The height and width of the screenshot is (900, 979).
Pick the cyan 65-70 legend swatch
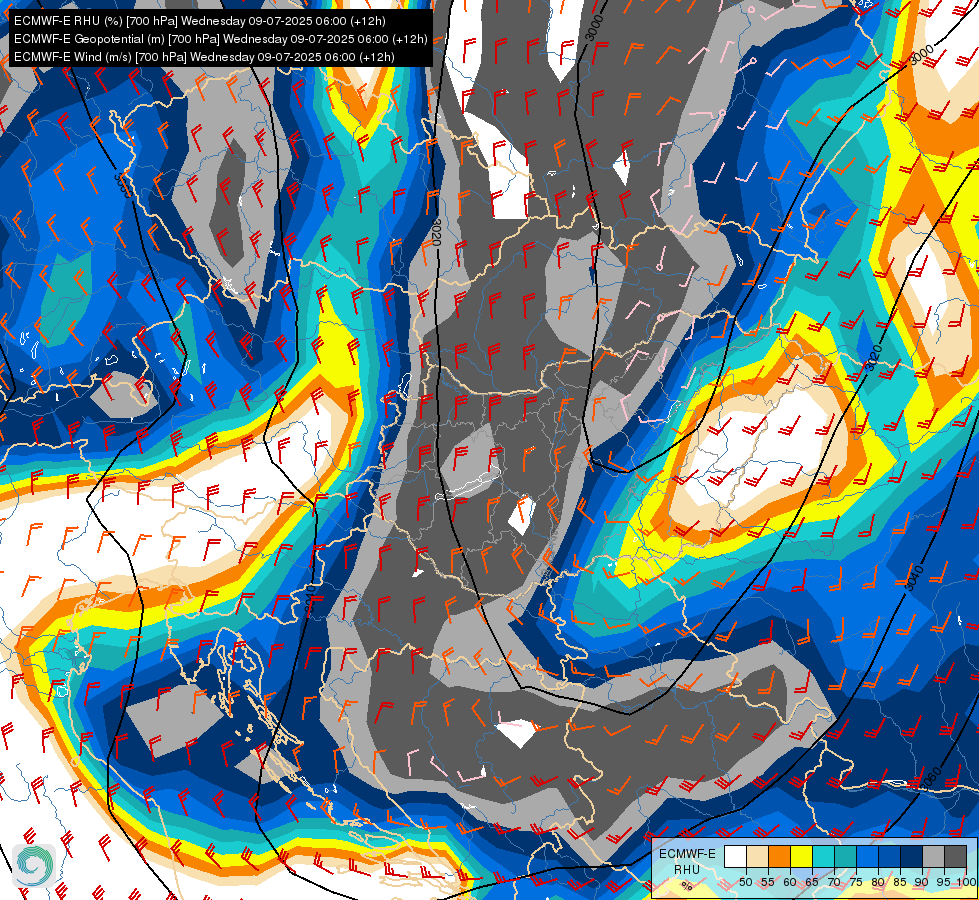824,856
